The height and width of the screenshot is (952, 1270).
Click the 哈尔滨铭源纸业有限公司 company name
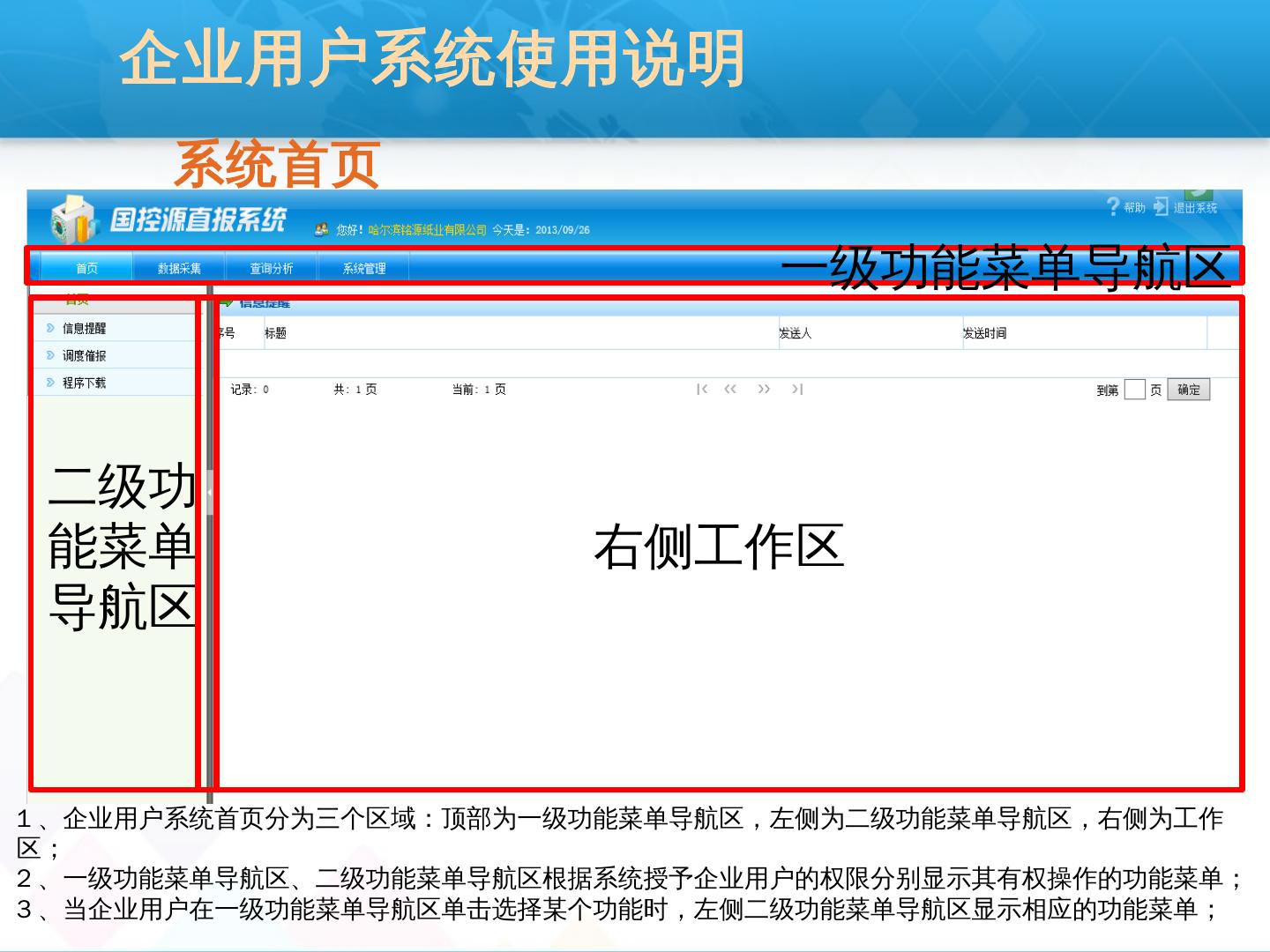pos(427,230)
